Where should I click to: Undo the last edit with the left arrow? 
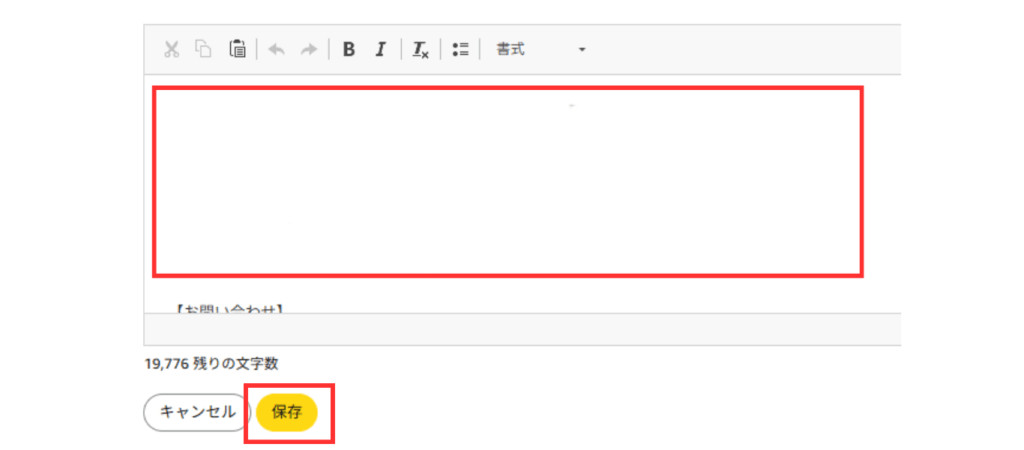[277, 50]
